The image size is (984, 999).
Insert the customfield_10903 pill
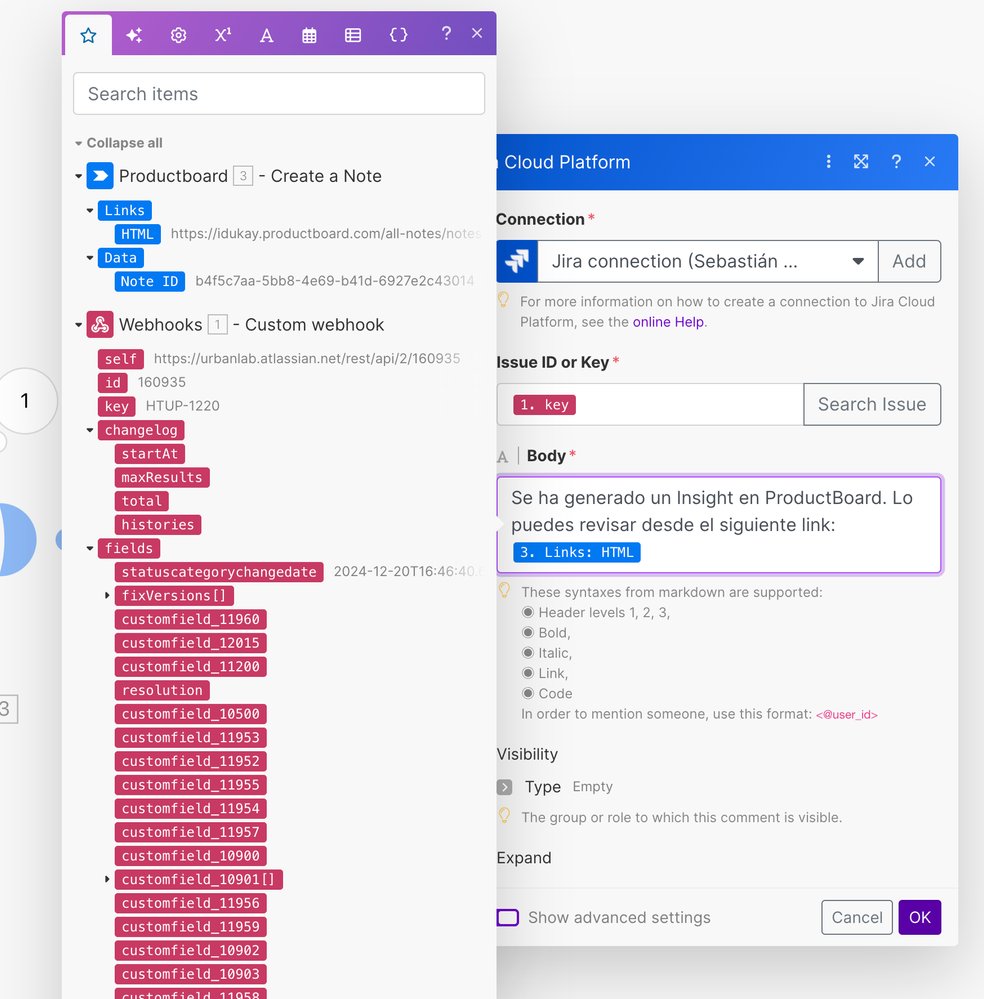click(191, 974)
